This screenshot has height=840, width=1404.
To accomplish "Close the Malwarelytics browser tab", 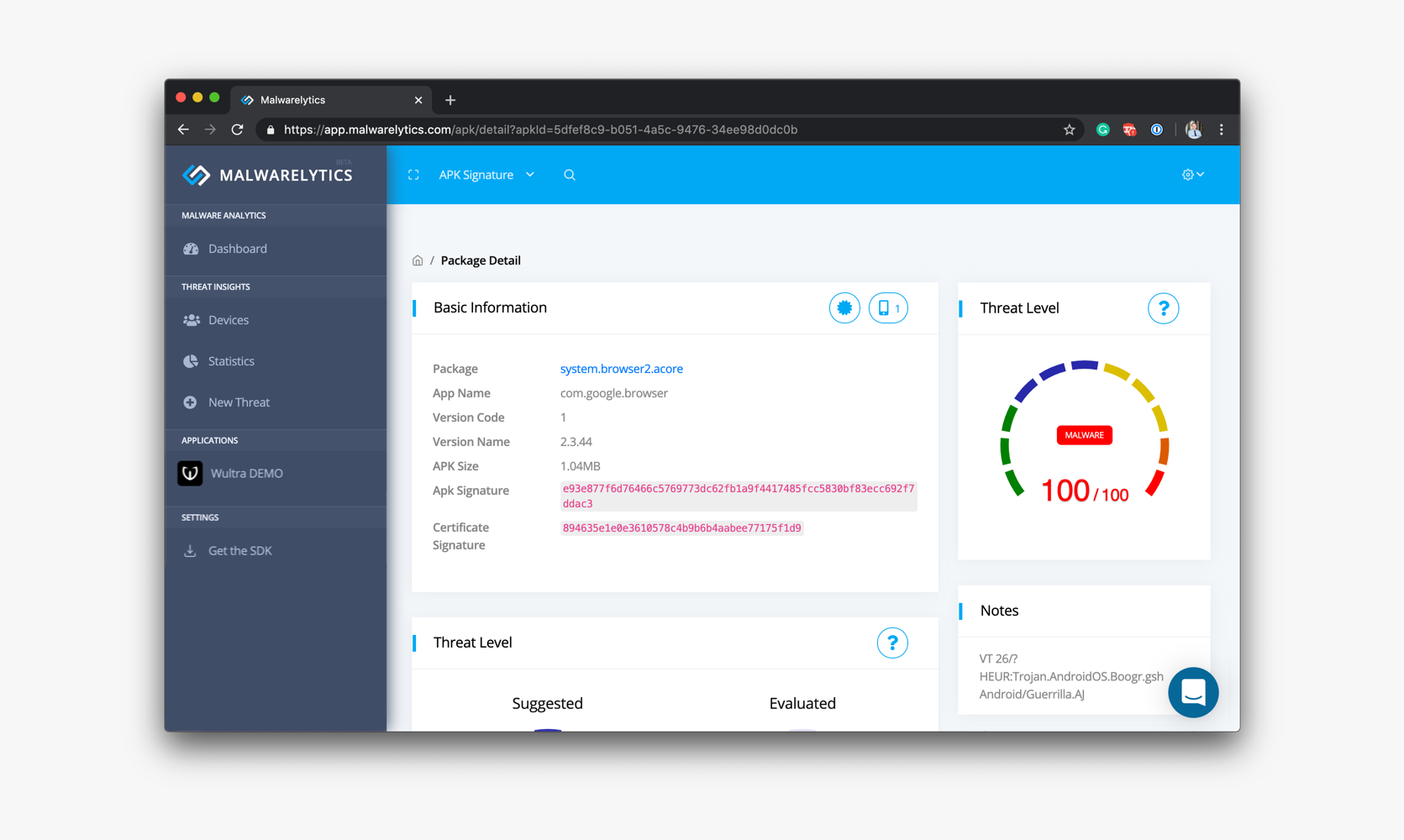I will pos(418,100).
